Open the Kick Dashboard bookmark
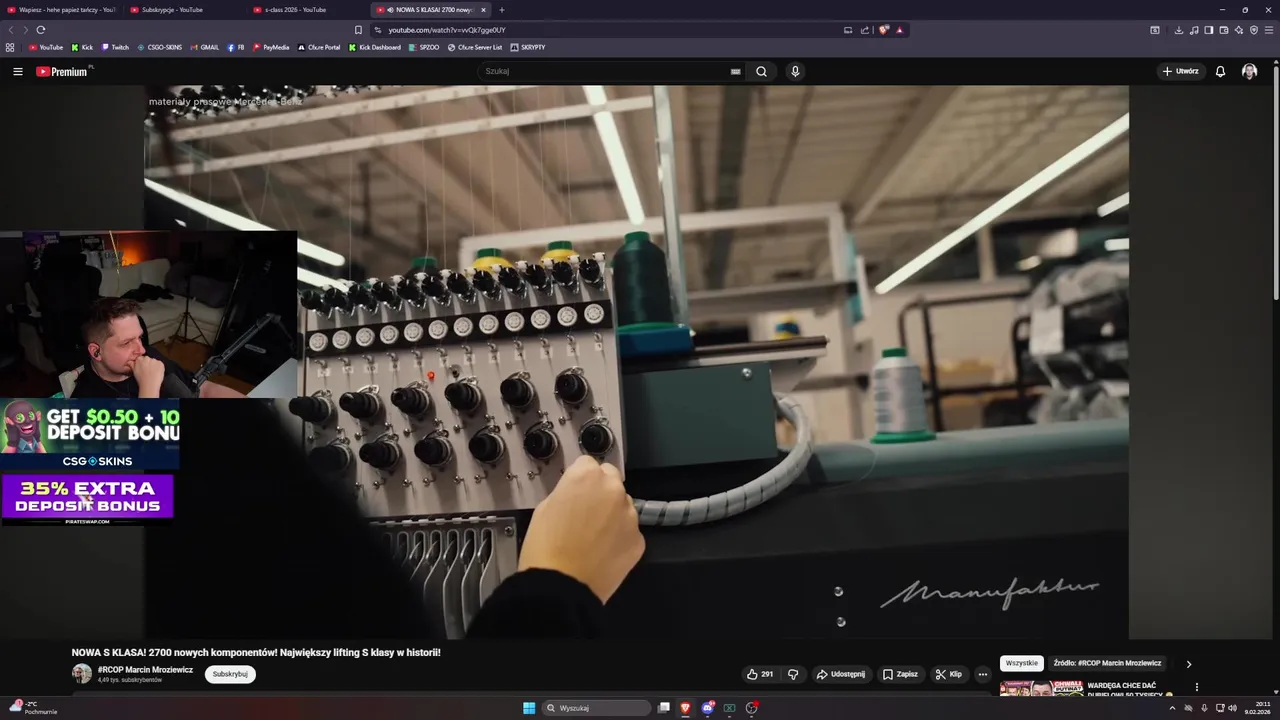Screen dimensions: 1280x720 click(x=375, y=47)
